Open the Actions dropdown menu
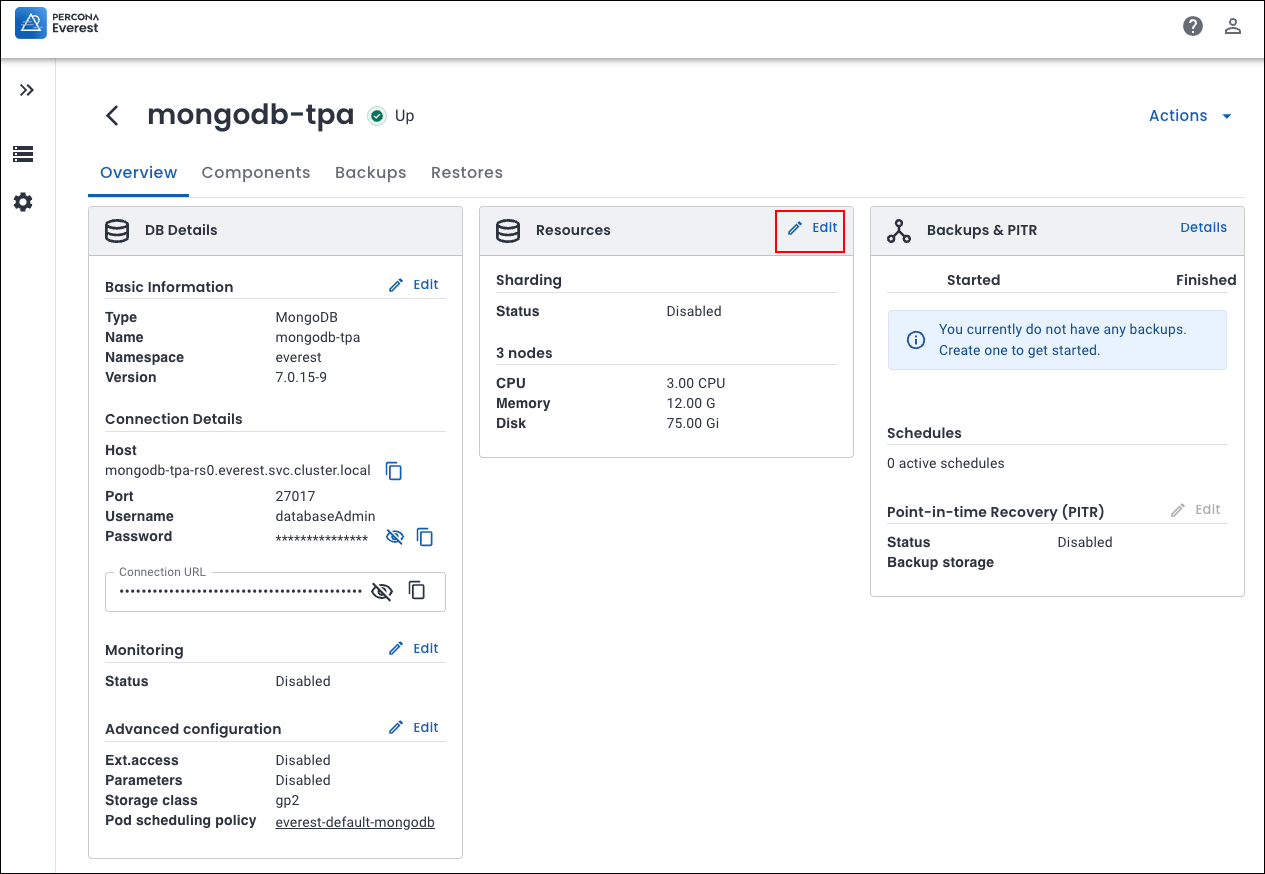 [1190, 116]
